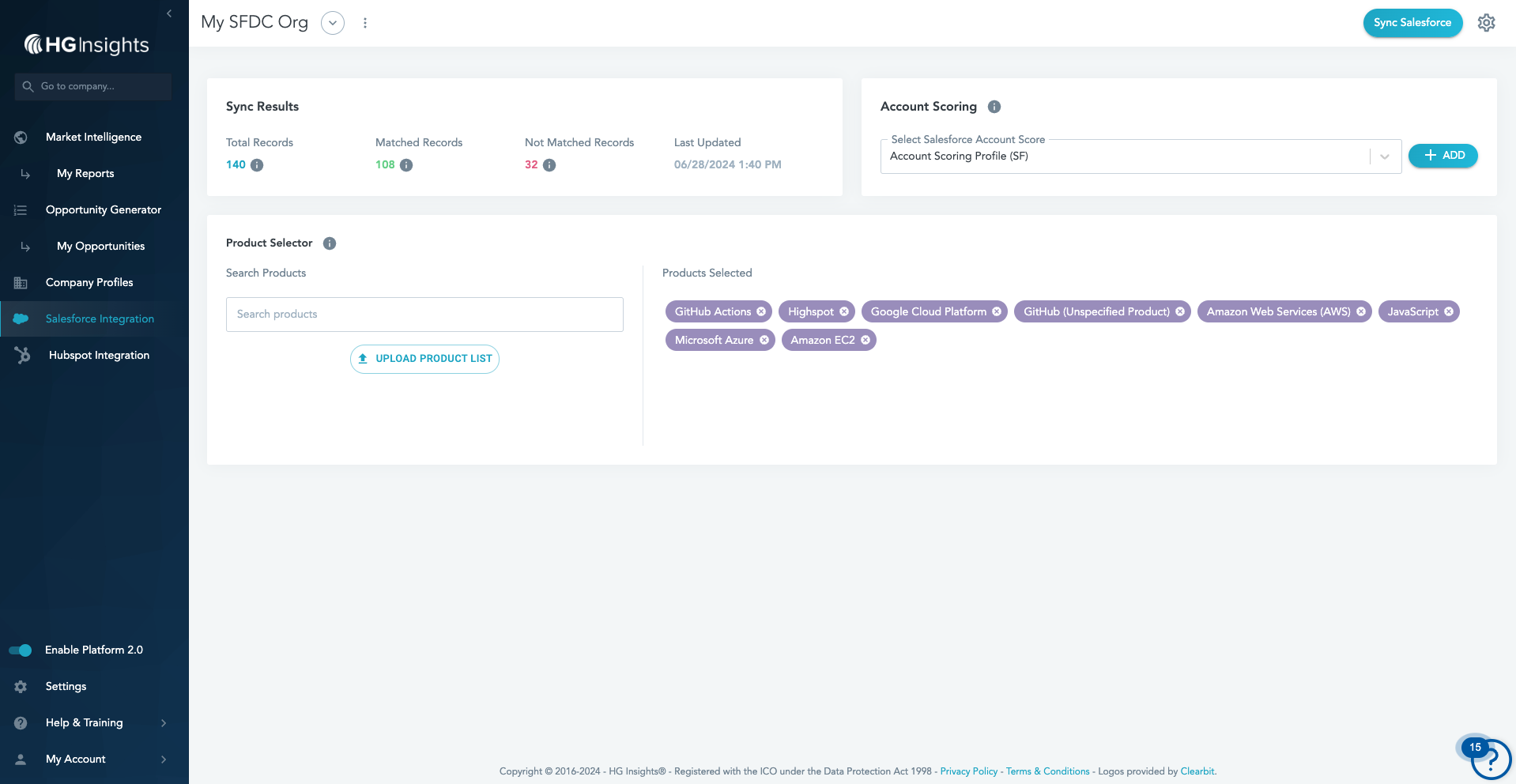Viewport: 1516px width, 784px height.
Task: Remove the JavaScript product chip
Action: pyautogui.click(x=1449, y=311)
